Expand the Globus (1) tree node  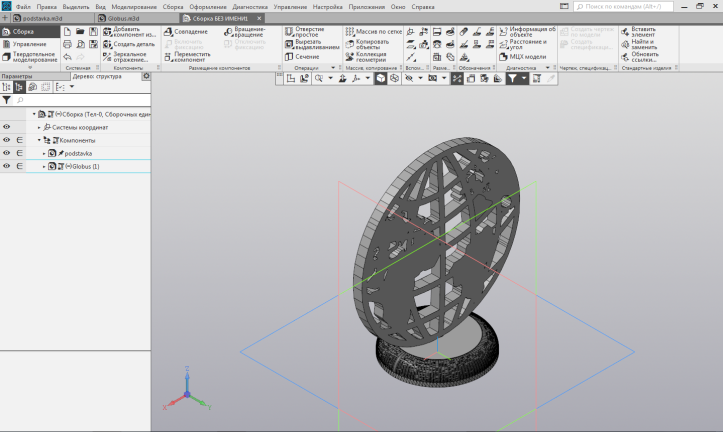coord(44,166)
